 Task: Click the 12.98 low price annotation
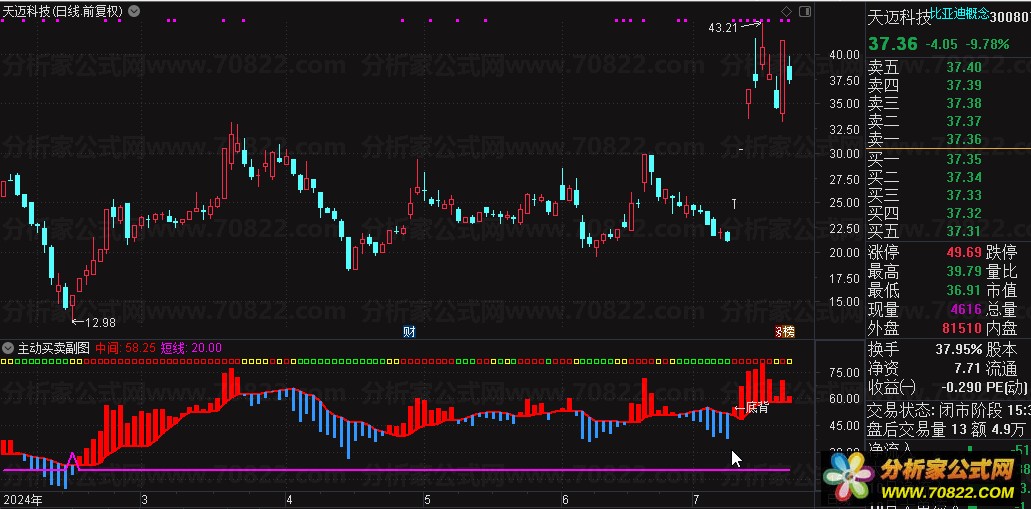click(x=100, y=322)
